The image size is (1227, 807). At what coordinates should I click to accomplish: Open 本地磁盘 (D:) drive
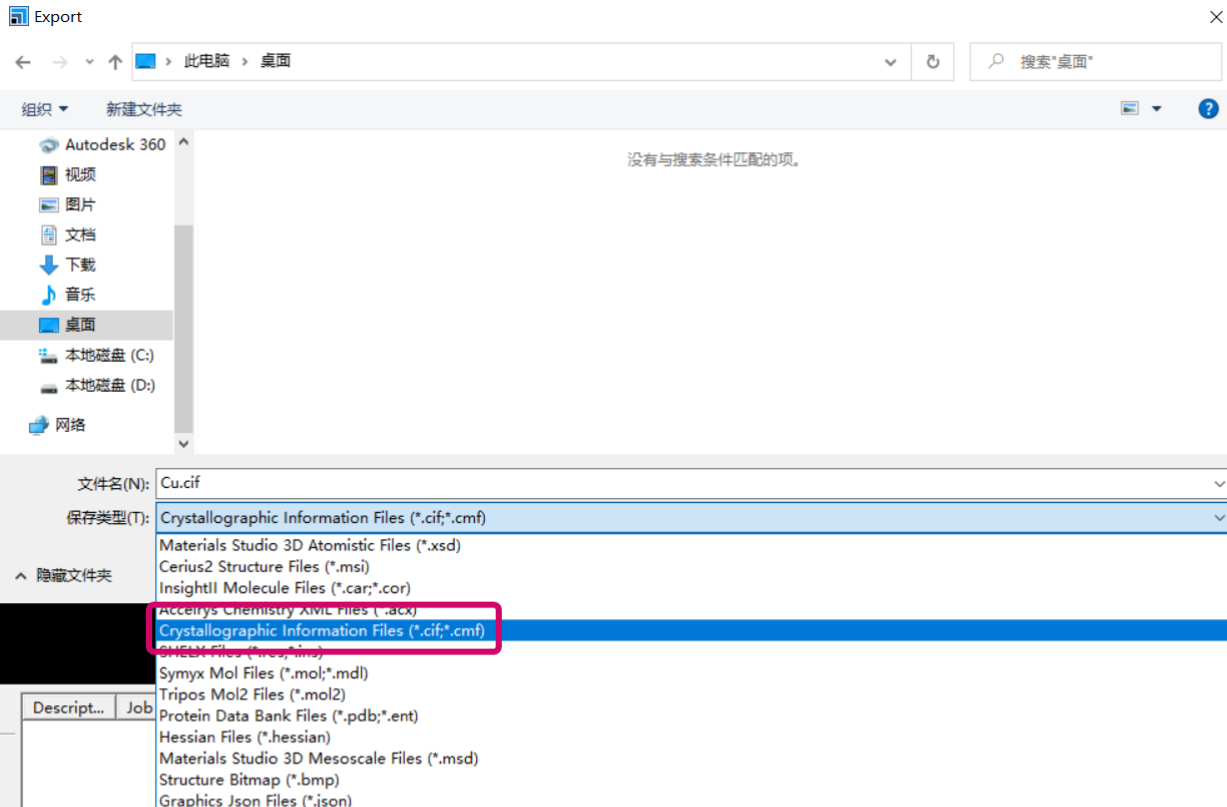(x=97, y=385)
